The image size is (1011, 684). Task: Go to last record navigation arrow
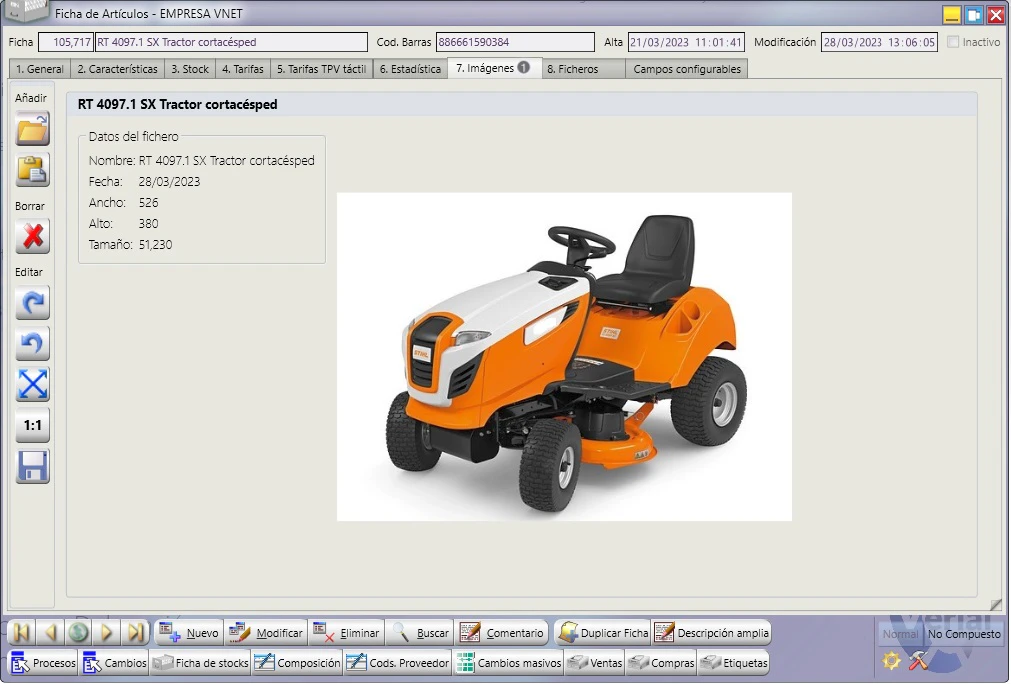(x=135, y=632)
